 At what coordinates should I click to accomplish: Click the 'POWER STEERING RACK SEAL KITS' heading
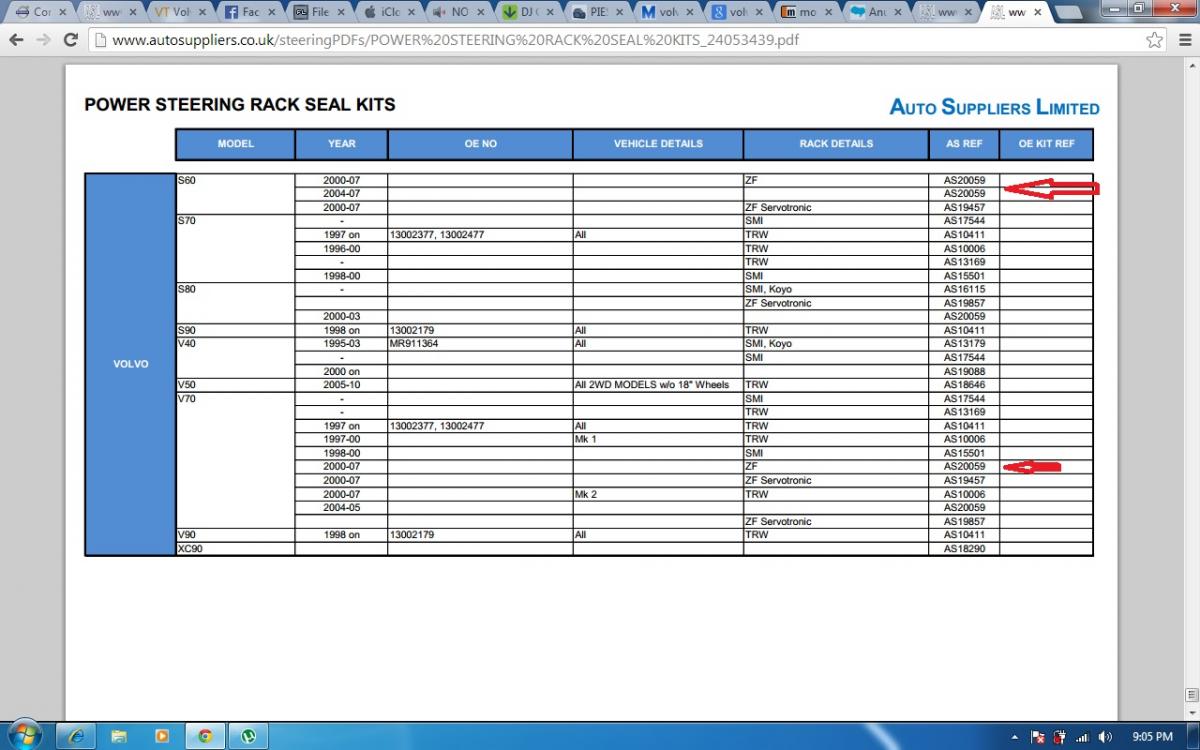tap(240, 104)
